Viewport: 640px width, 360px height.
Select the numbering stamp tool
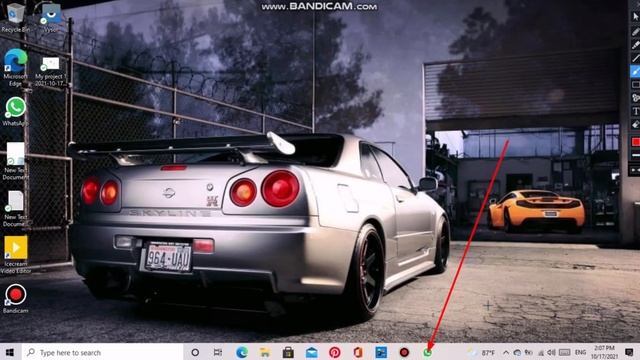pyautogui.click(x=635, y=98)
